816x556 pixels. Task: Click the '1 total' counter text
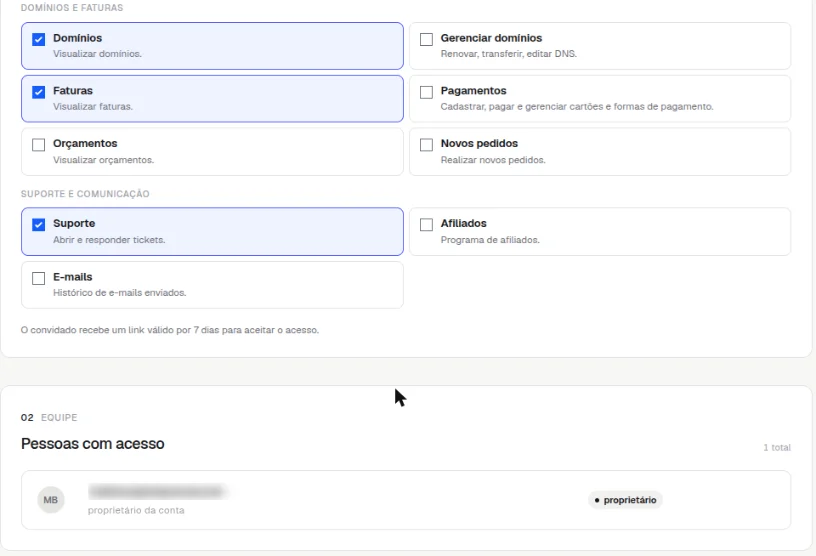coord(777,448)
